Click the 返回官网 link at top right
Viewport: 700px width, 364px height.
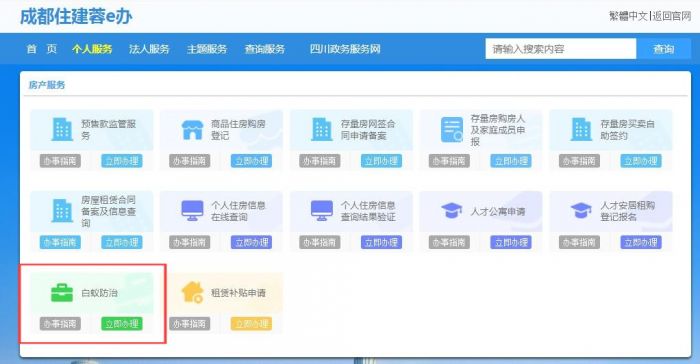click(x=671, y=16)
